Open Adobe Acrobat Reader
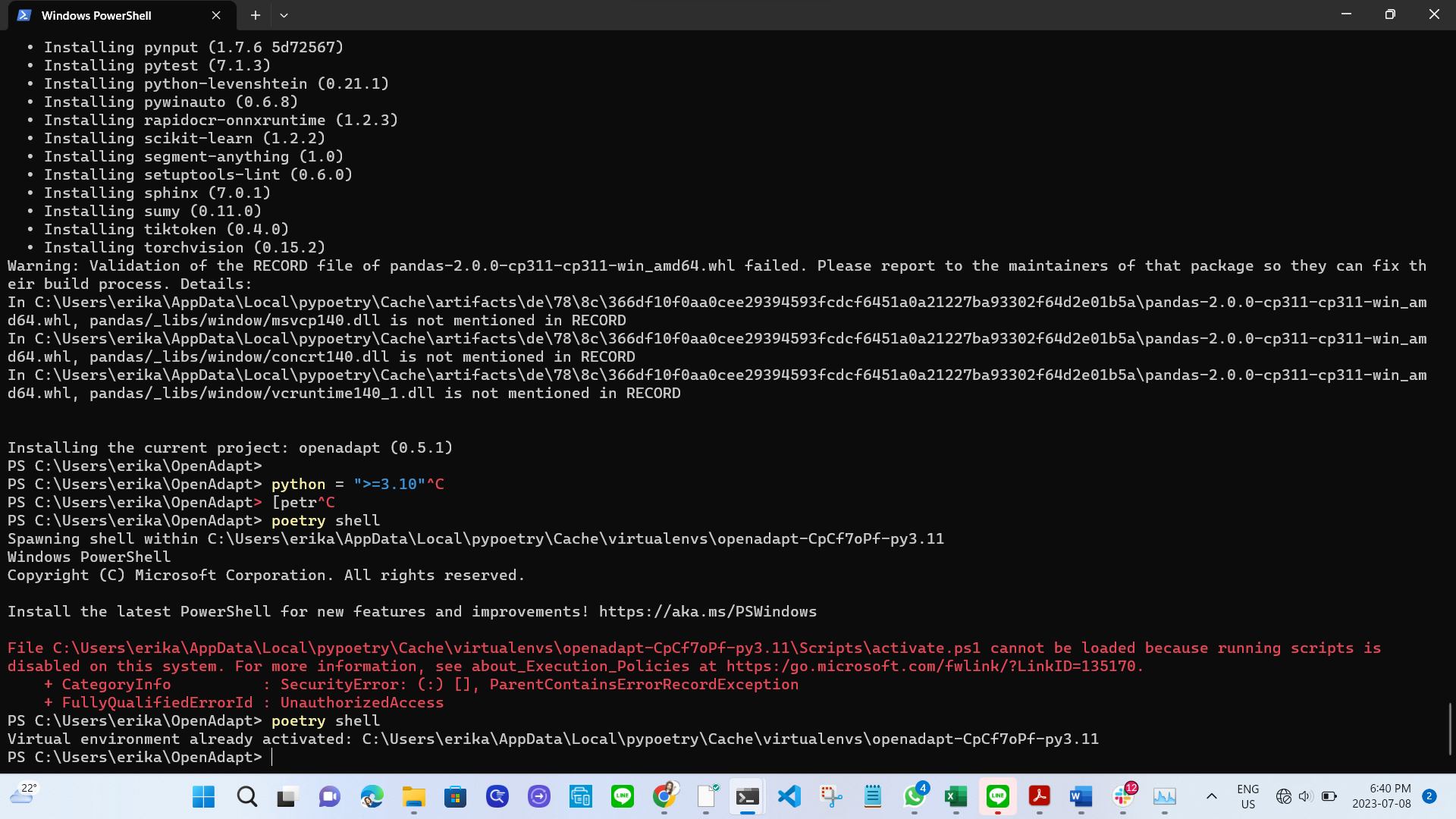The width and height of the screenshot is (1456, 819). pos(1039,796)
